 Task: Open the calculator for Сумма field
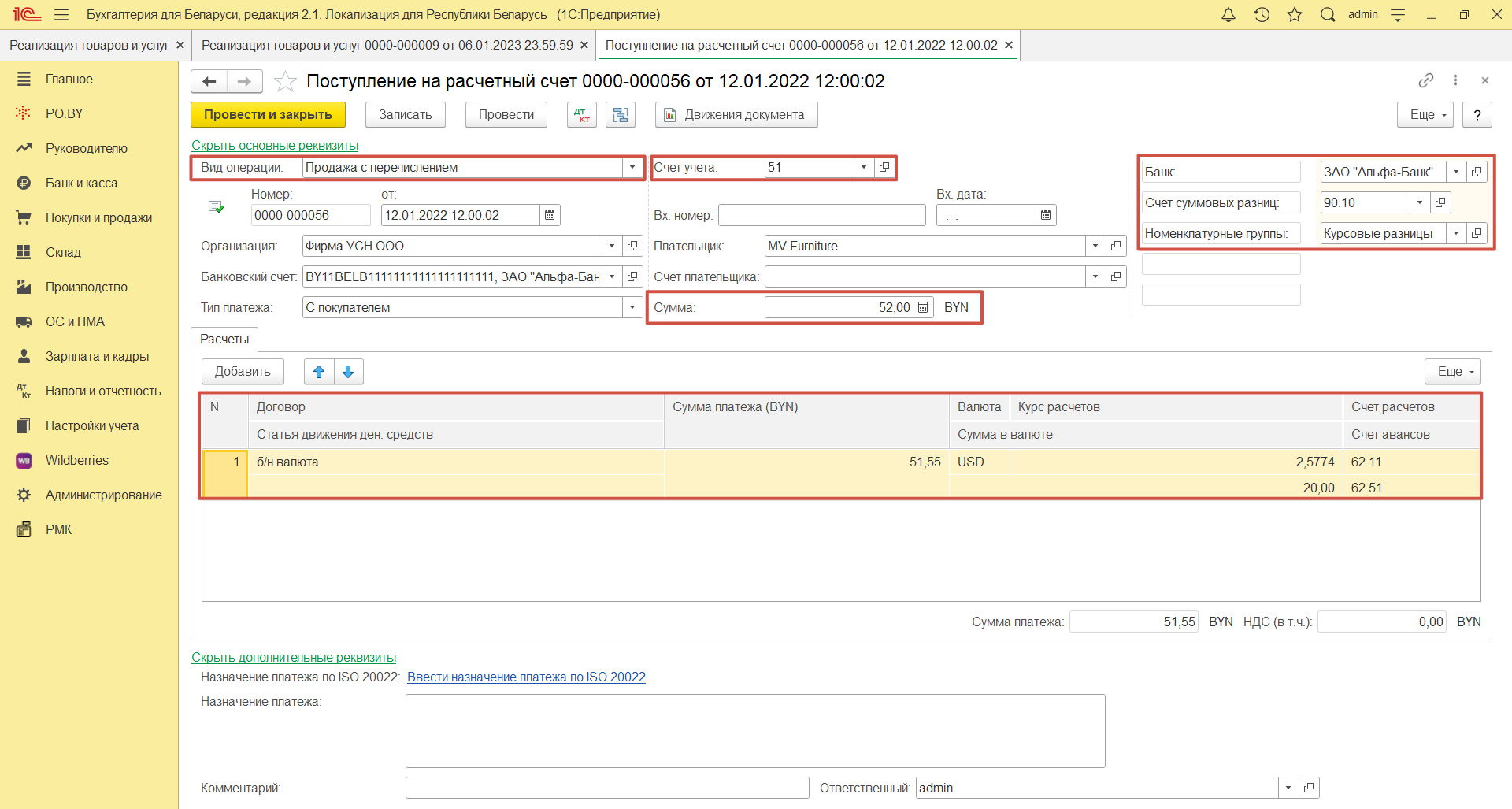tap(923, 307)
